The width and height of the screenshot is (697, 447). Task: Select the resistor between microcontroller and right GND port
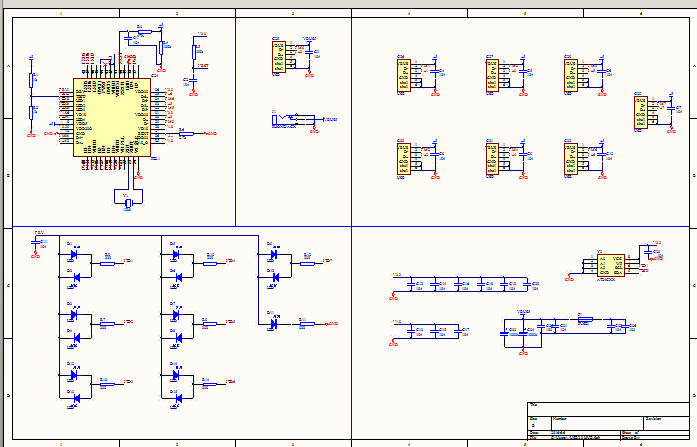(x=186, y=133)
